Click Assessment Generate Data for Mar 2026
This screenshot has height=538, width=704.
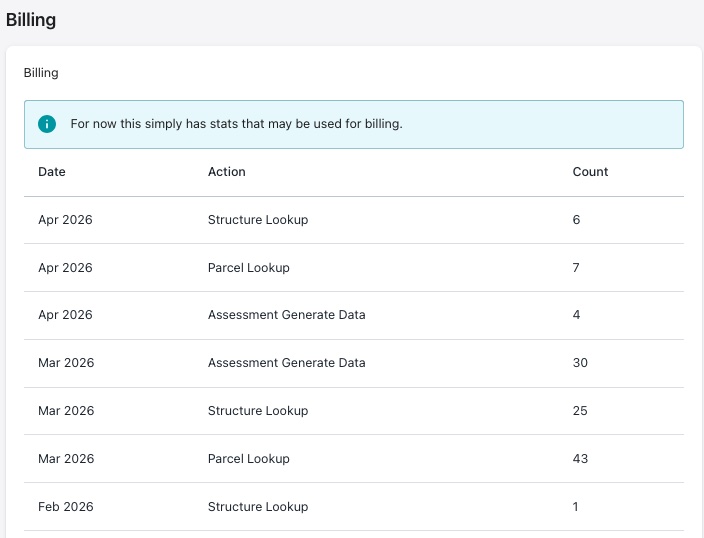point(286,363)
